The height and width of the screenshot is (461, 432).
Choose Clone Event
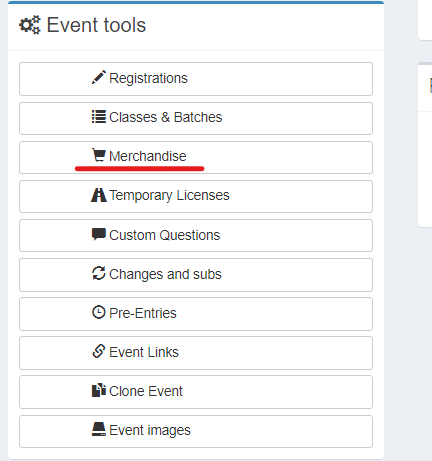pos(196,392)
